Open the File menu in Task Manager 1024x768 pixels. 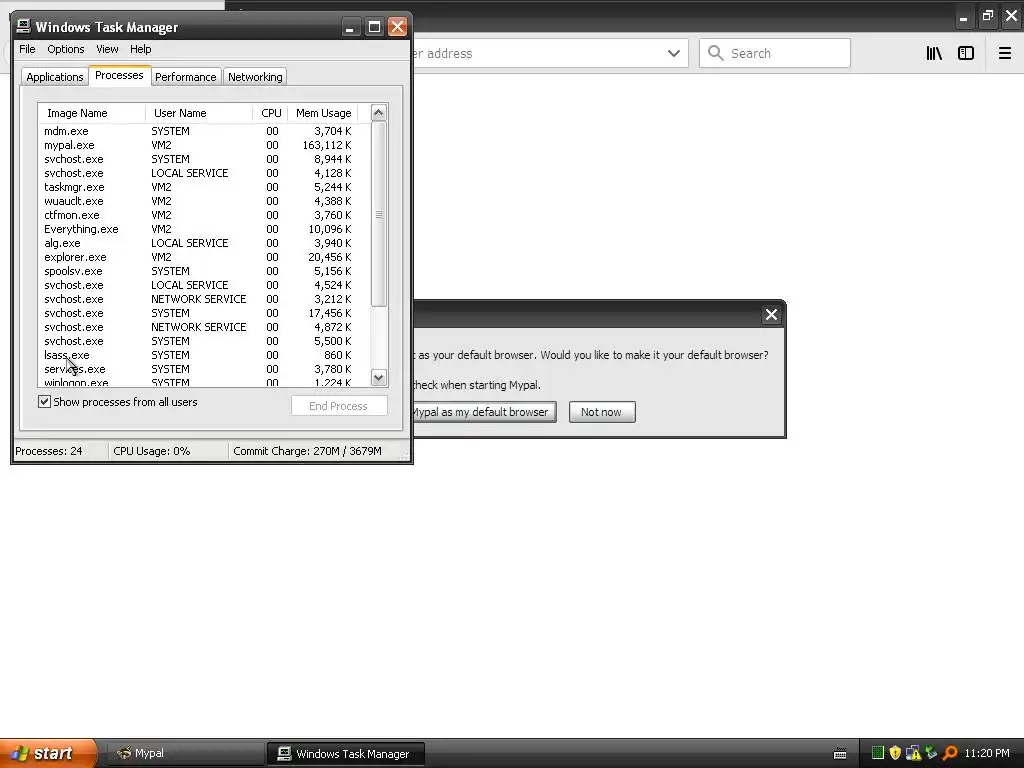(27, 49)
